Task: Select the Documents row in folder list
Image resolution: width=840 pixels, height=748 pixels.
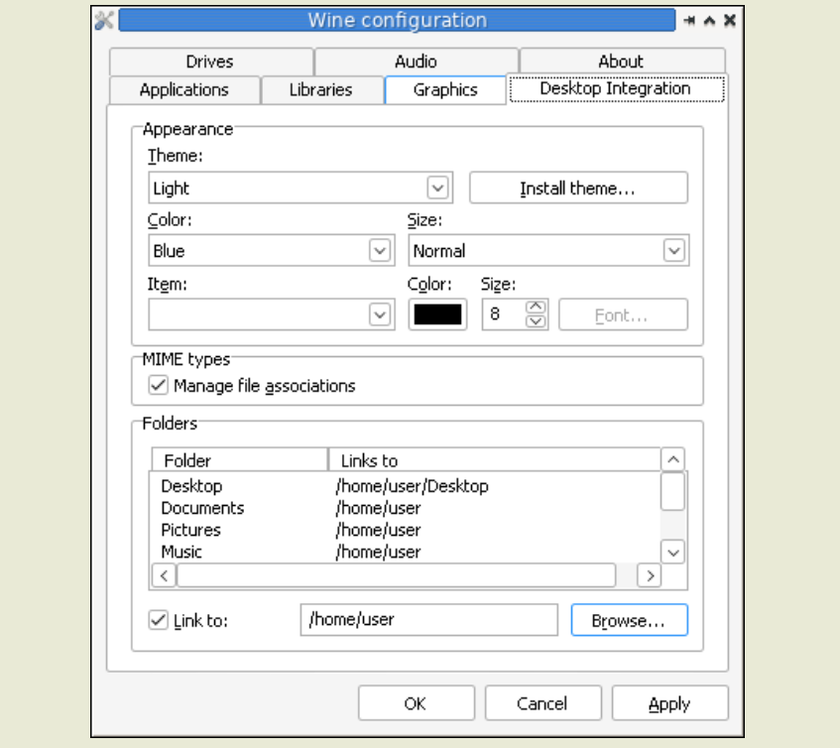Action: click(x=203, y=508)
